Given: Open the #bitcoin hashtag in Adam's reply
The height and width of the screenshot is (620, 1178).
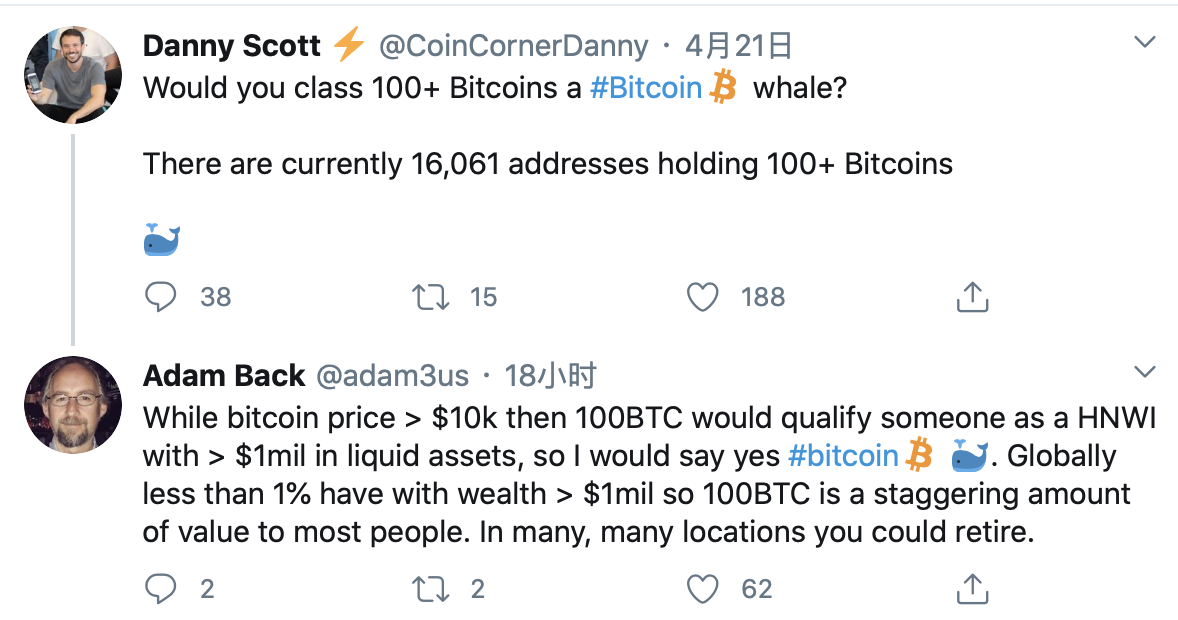Looking at the screenshot, I should (x=843, y=455).
